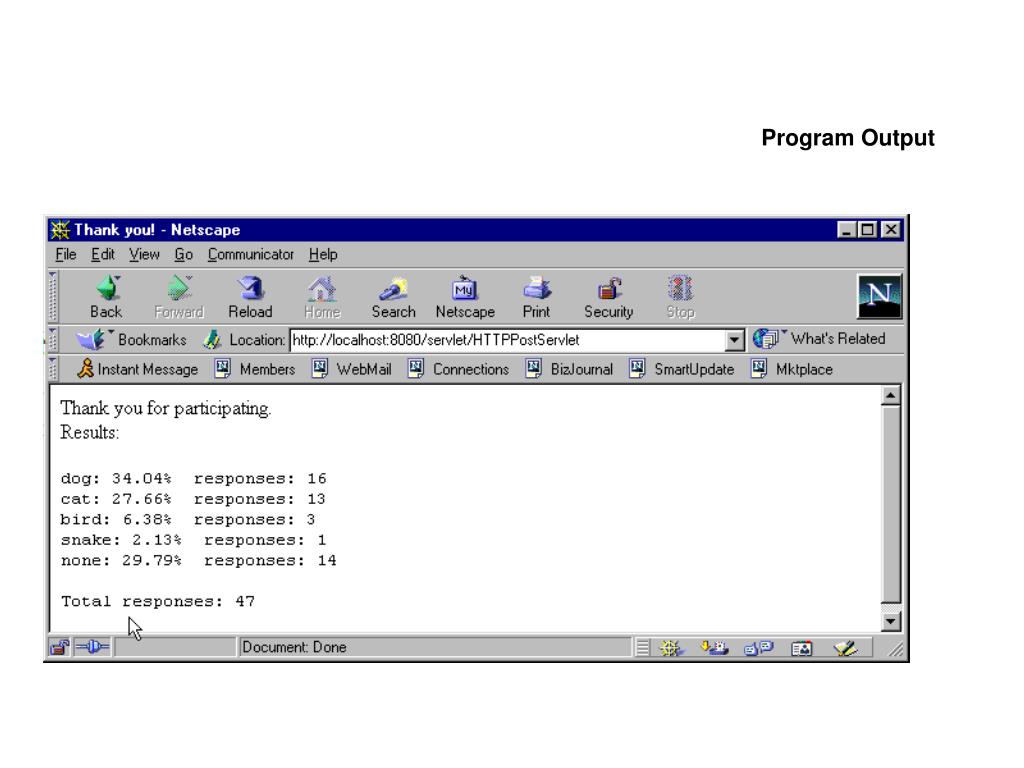Open the Bookmarks quick file menu

click(x=131, y=340)
